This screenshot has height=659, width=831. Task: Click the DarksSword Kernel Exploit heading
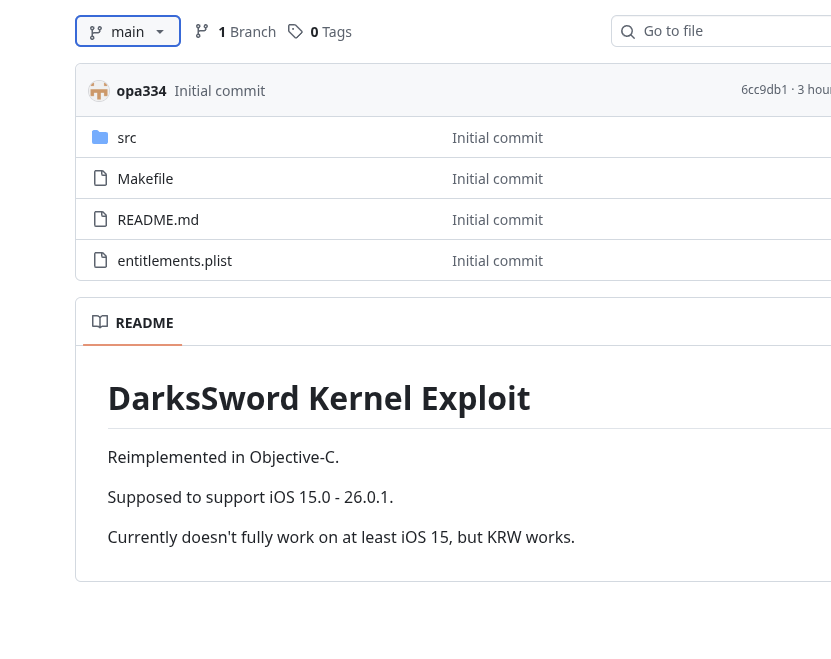319,398
